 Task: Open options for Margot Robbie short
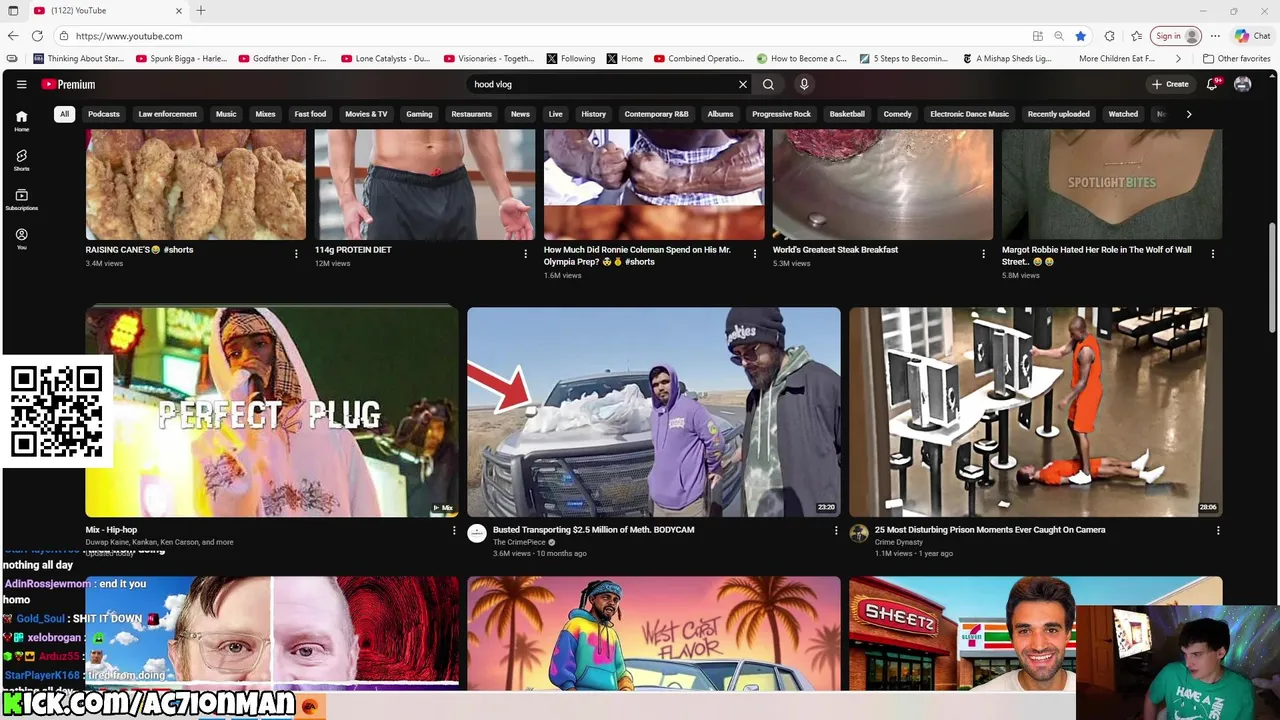click(x=1213, y=254)
